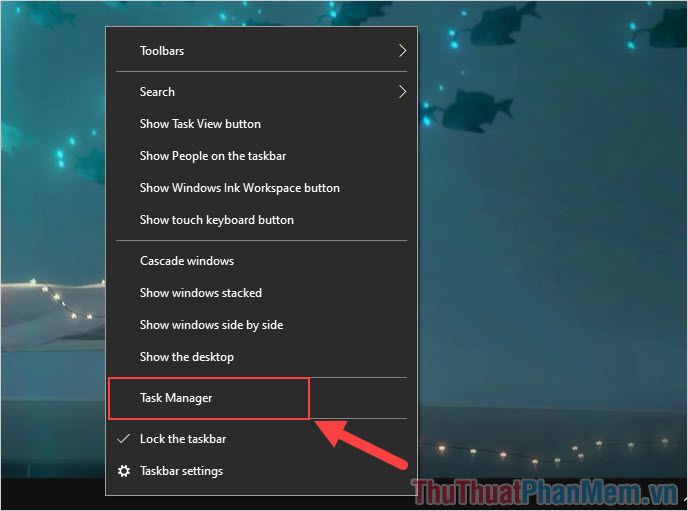Select Show windows side by side

click(261, 325)
